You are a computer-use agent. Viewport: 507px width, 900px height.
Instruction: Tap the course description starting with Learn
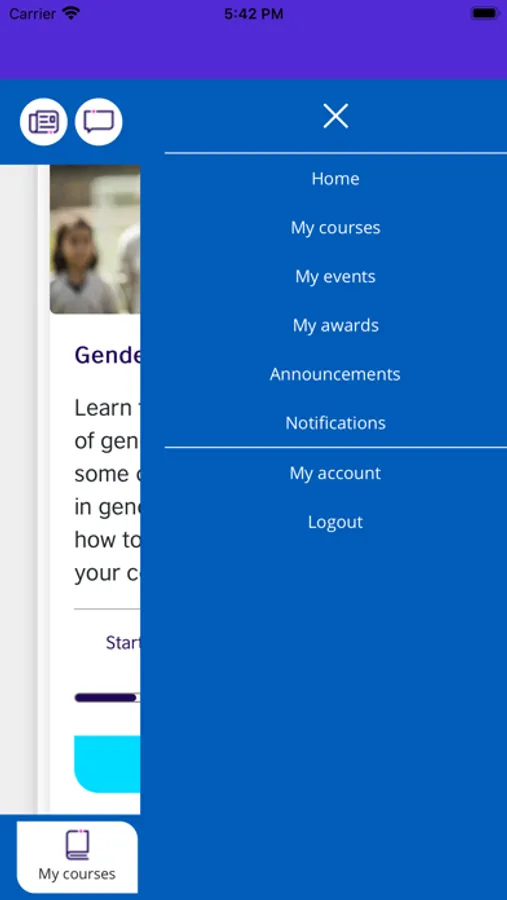pyautogui.click(x=107, y=490)
